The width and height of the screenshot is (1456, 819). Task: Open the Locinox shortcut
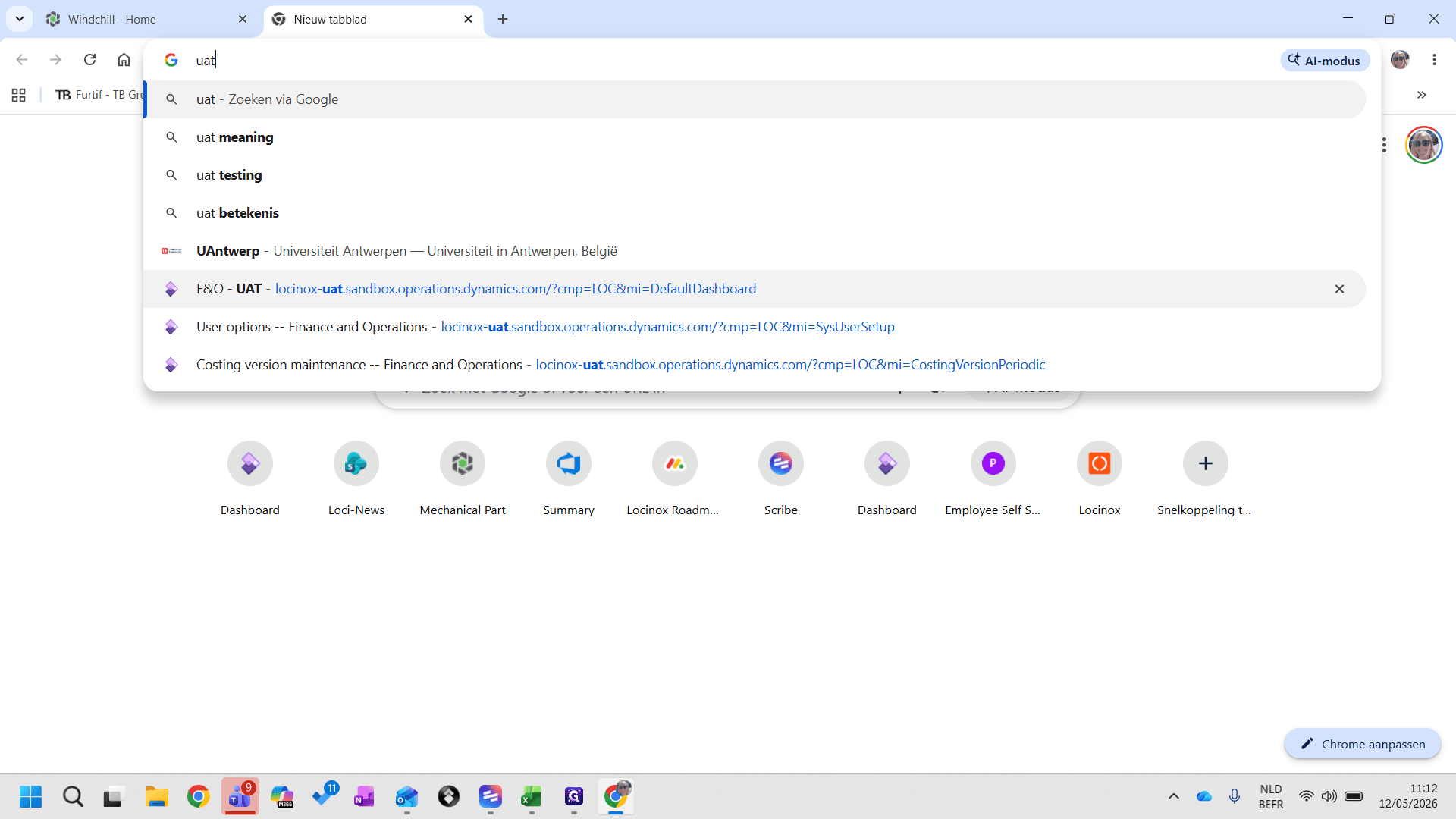(1100, 479)
